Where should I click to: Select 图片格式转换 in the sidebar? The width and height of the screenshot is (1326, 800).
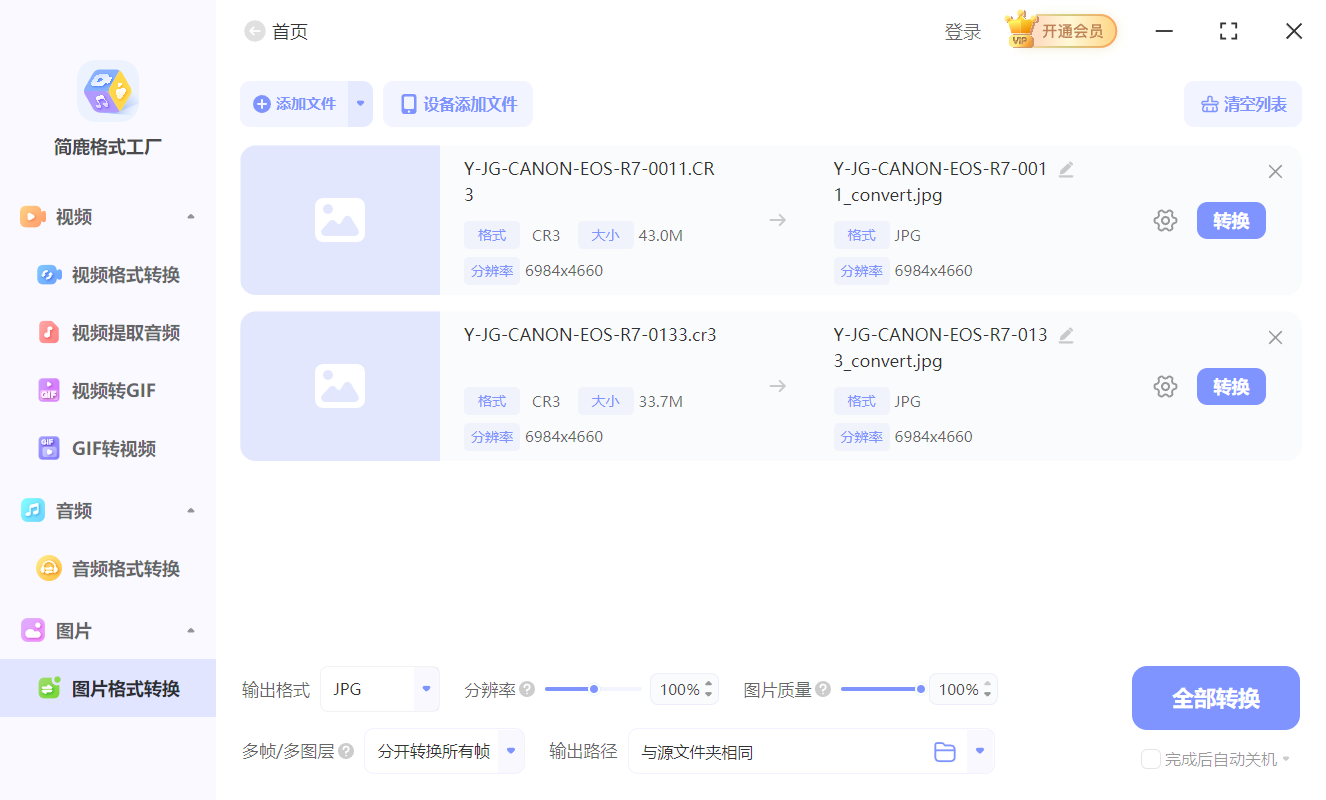click(x=108, y=688)
